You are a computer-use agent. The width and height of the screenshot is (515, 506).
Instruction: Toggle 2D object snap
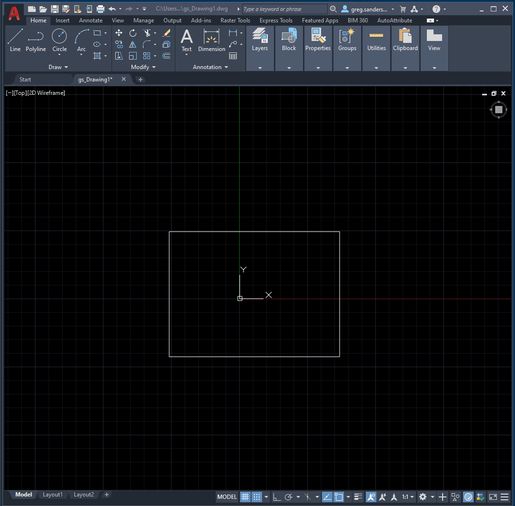(x=339, y=497)
